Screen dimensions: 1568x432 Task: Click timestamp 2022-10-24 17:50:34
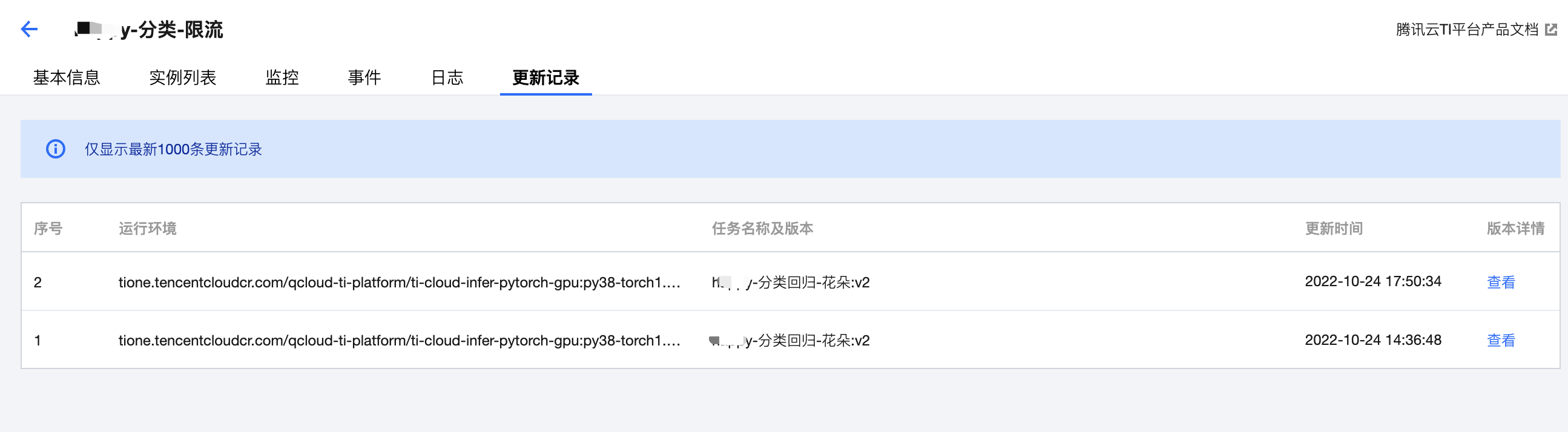pos(1372,282)
